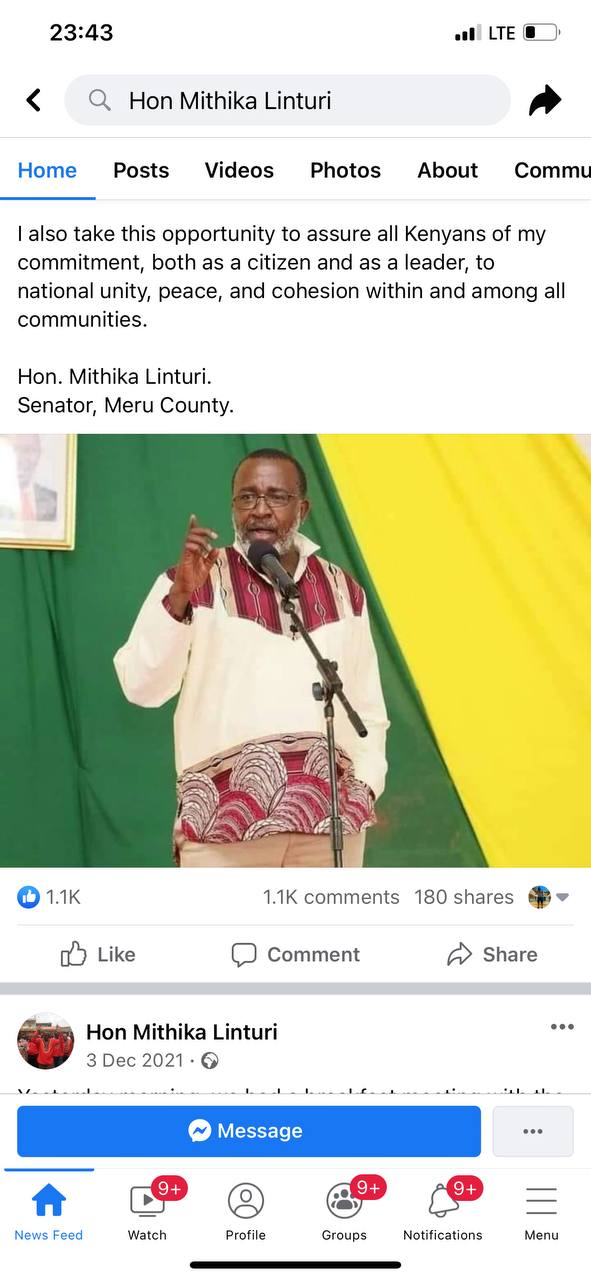Open the Menu hamburger icon
Viewport: 591px width, 1280px height.
pyautogui.click(x=541, y=1200)
